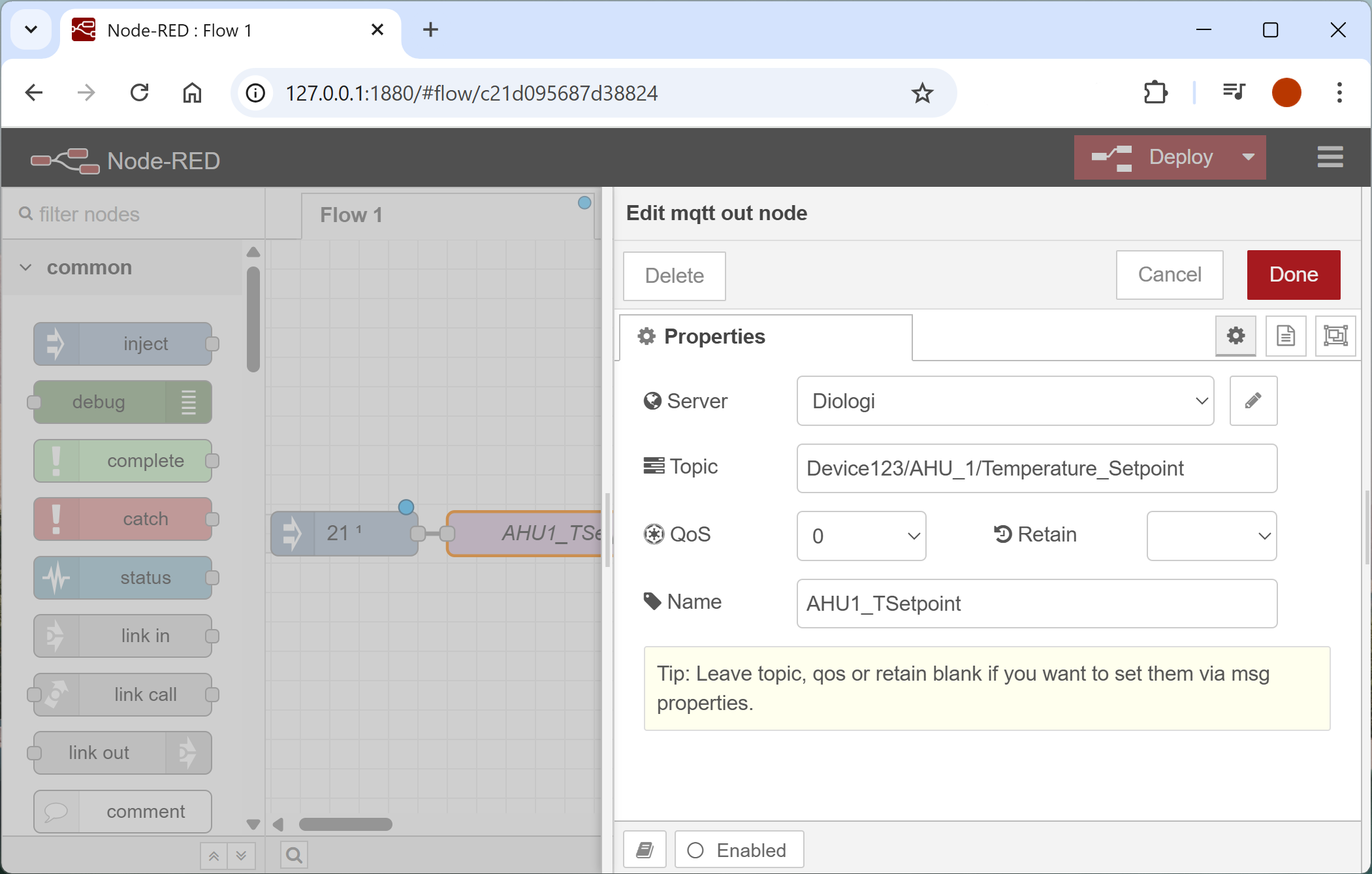
Task: Open the QoS dropdown
Action: tap(861, 536)
